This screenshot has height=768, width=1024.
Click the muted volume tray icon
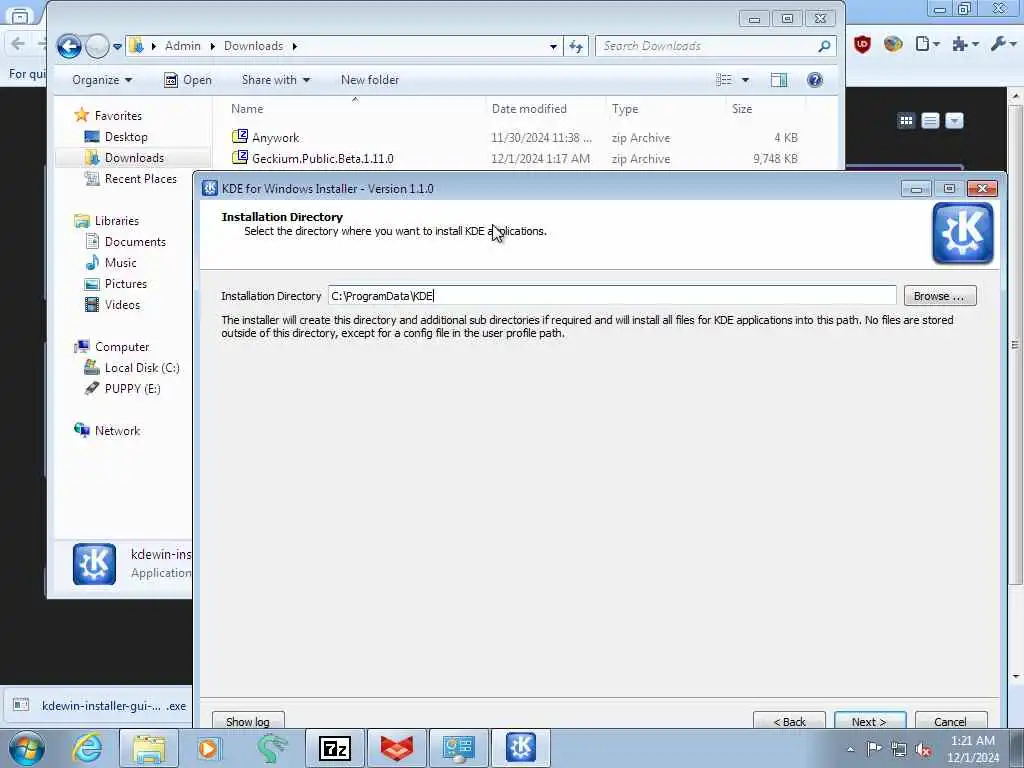[923, 750]
